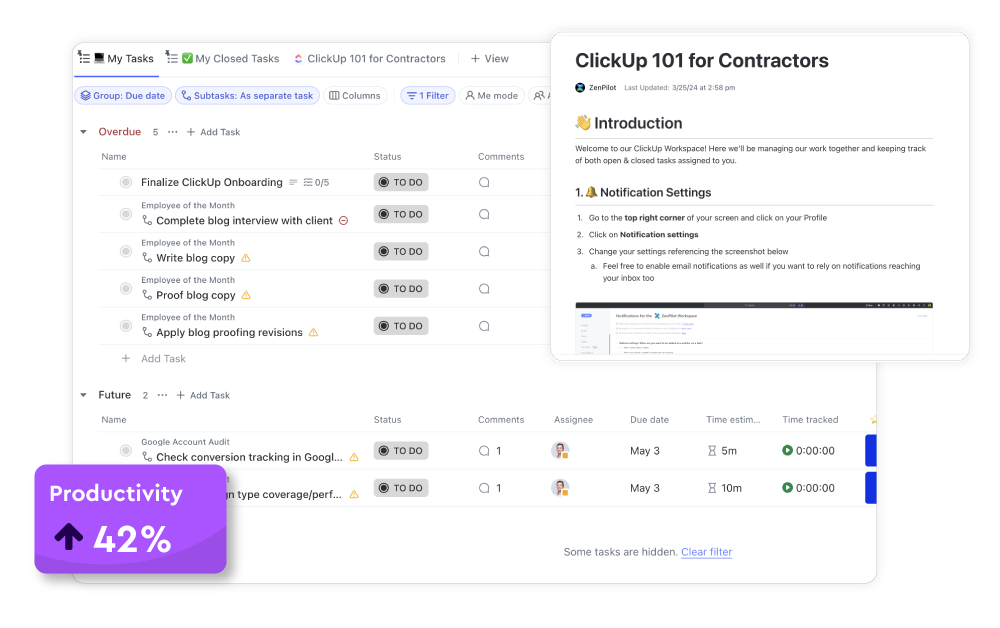Click Google Account Audit parent task label
Screen dimensions: 1000x628
(x=185, y=442)
